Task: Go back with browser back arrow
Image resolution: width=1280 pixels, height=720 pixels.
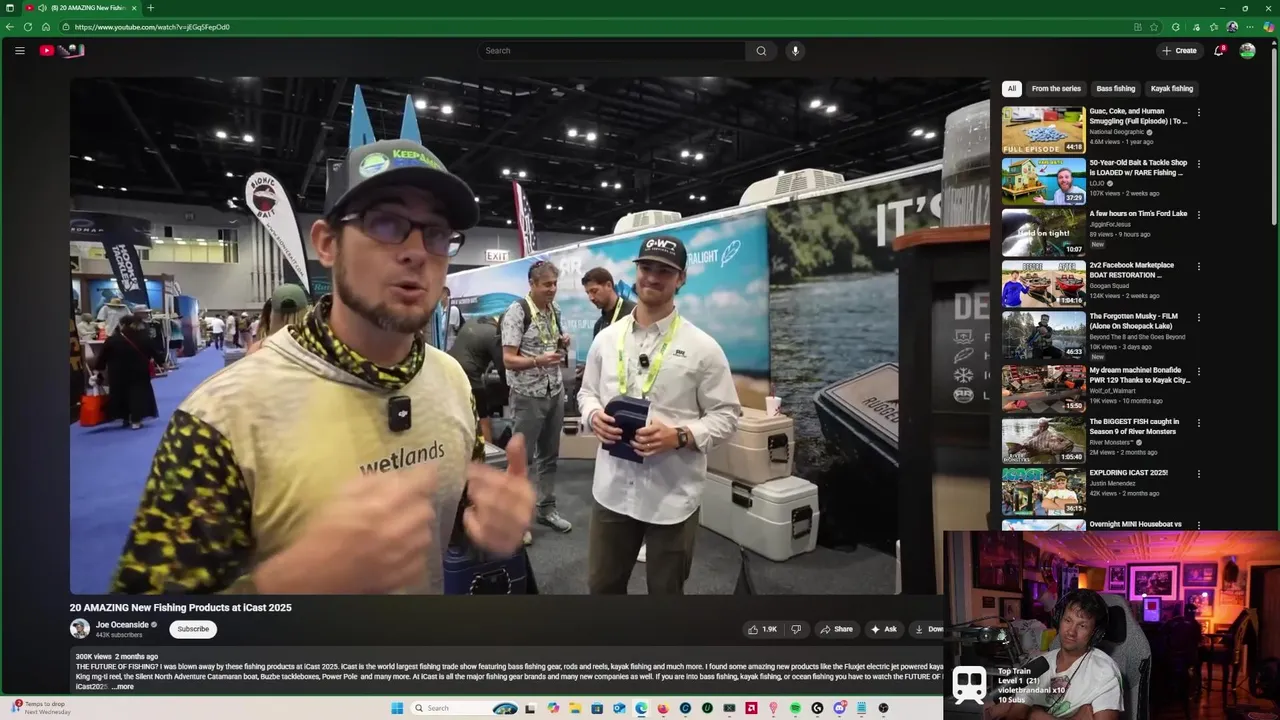Action: click(10, 27)
